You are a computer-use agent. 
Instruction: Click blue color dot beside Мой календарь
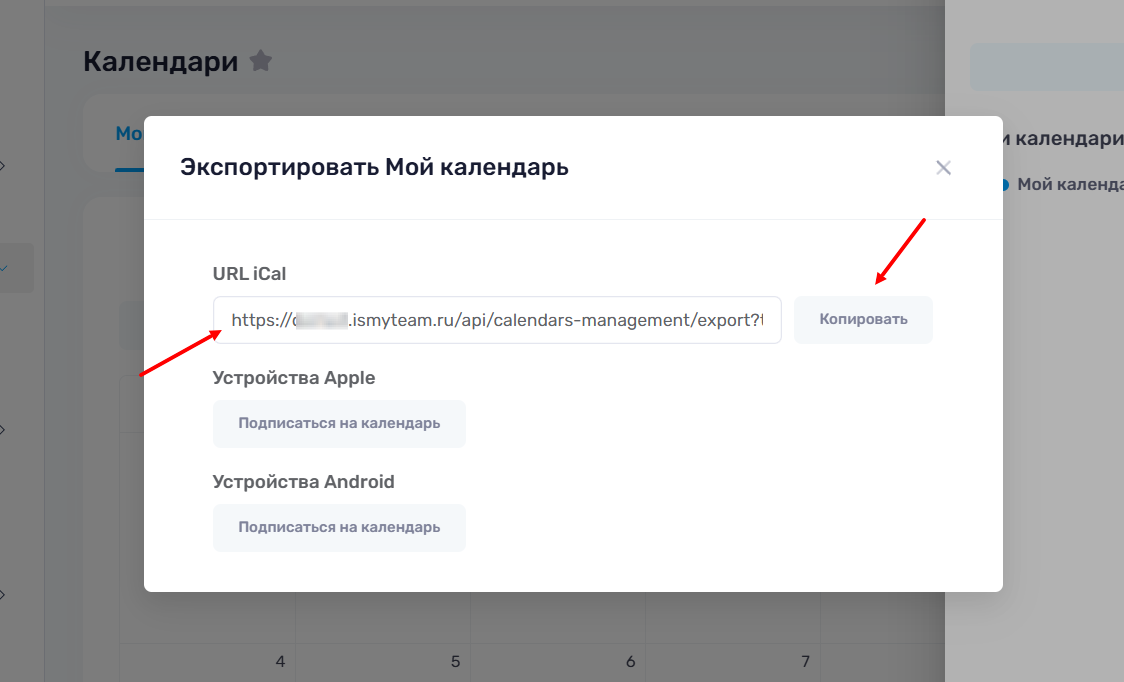tap(1005, 184)
